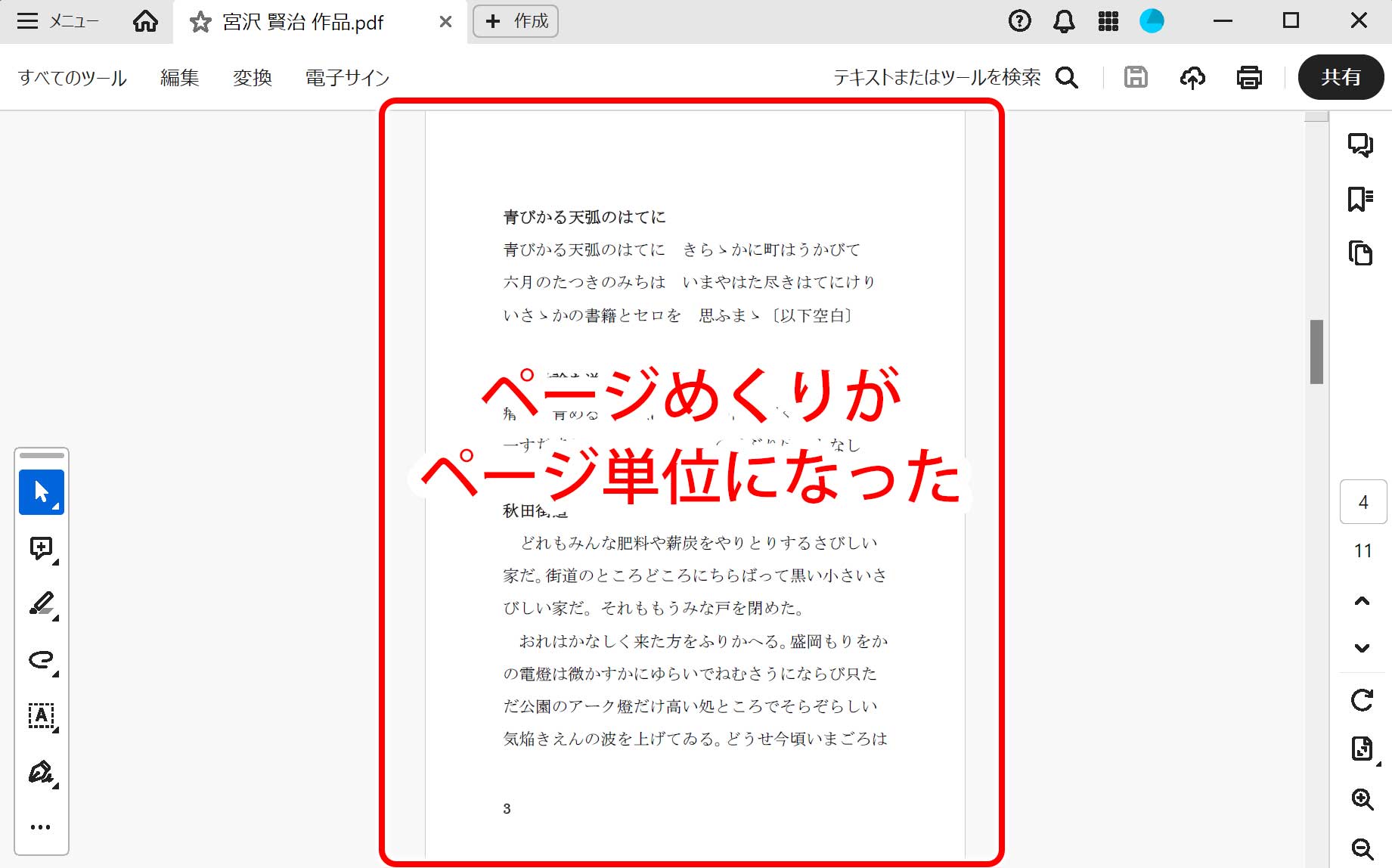
Task: Open more tools ellipsis in quick toolbar
Action: tap(41, 827)
